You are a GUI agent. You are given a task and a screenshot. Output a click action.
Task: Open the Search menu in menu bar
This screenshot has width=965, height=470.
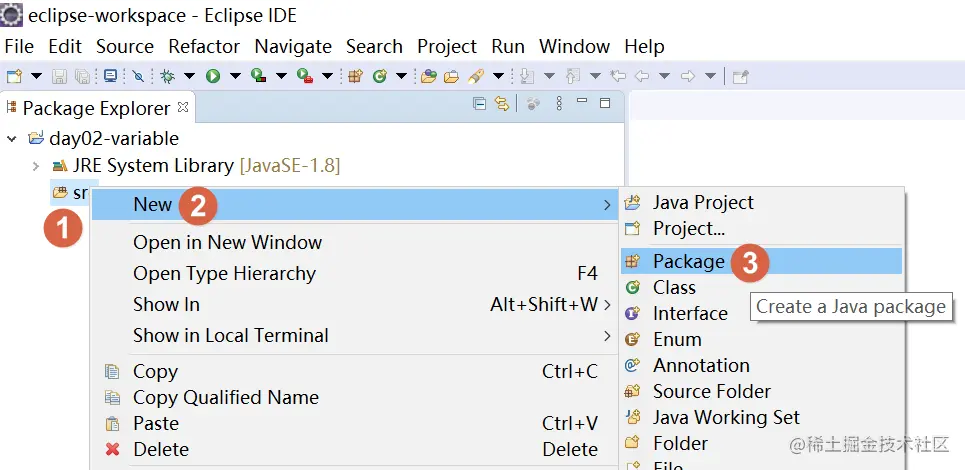click(x=374, y=46)
